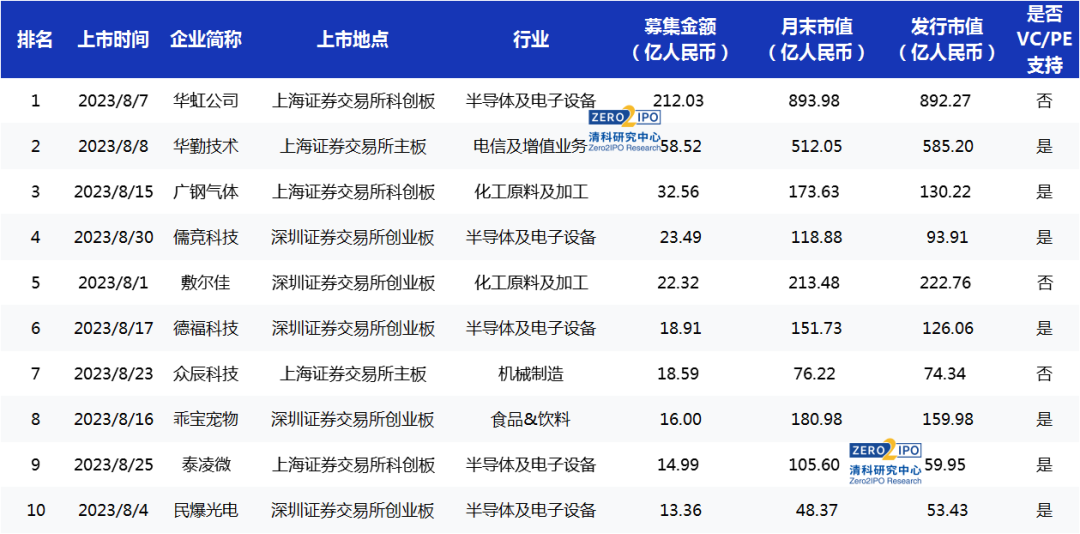This screenshot has width=1080, height=534.
Task: Click the 发行市值 column header
Action: pyautogui.click(x=947, y=39)
